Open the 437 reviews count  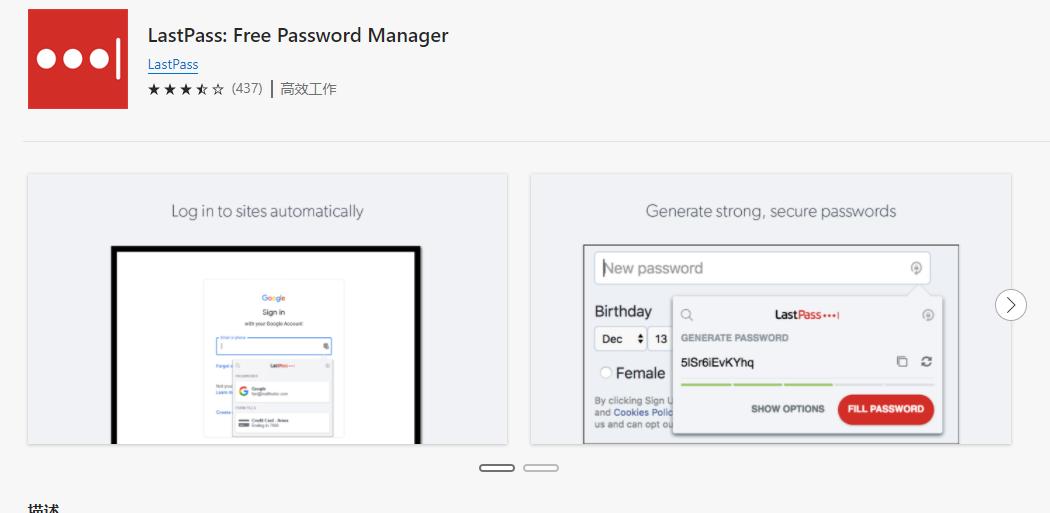[x=246, y=89]
